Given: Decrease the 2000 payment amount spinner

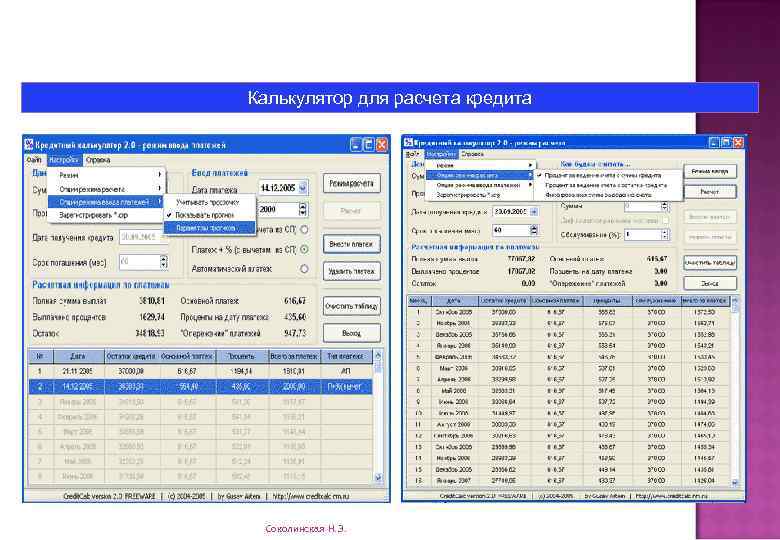Looking at the screenshot, I should [x=302, y=213].
